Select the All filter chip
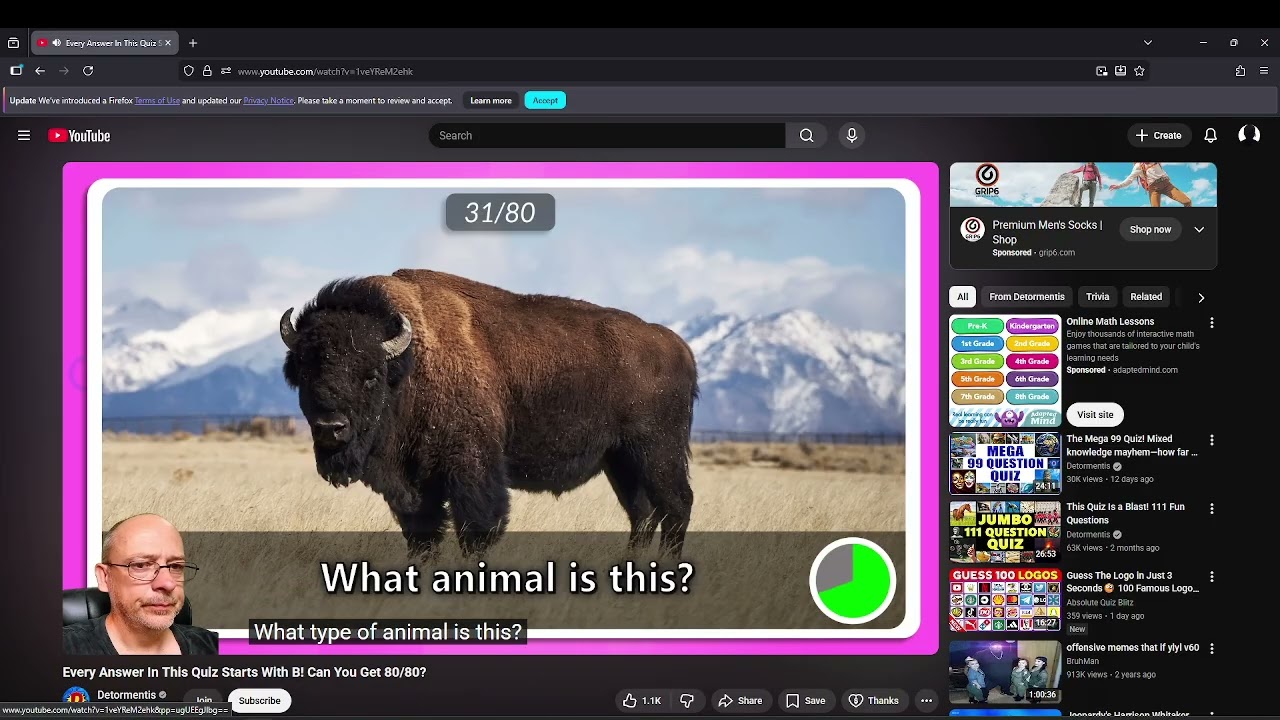The width and height of the screenshot is (1280, 720). pos(963,297)
